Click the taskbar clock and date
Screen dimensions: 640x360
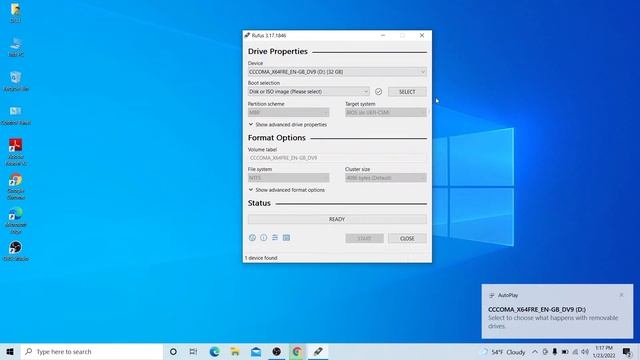point(604,351)
